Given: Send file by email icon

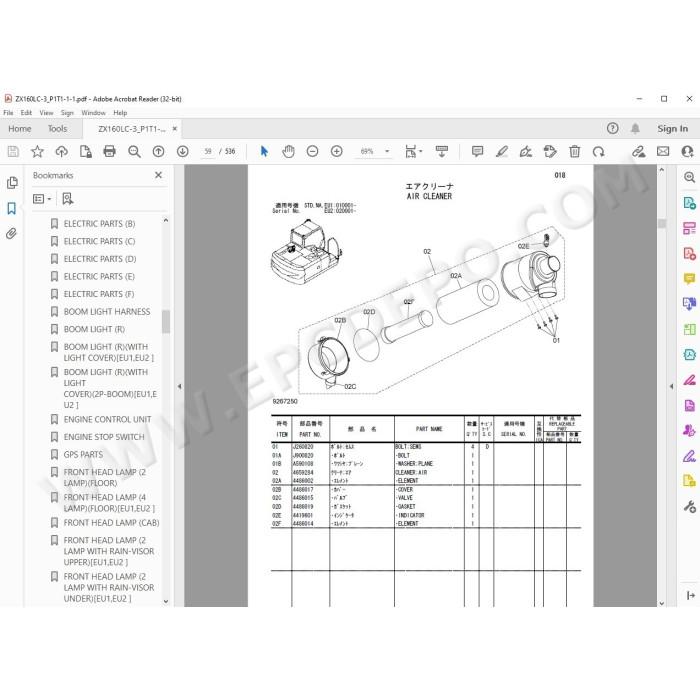Looking at the screenshot, I should tap(663, 152).
